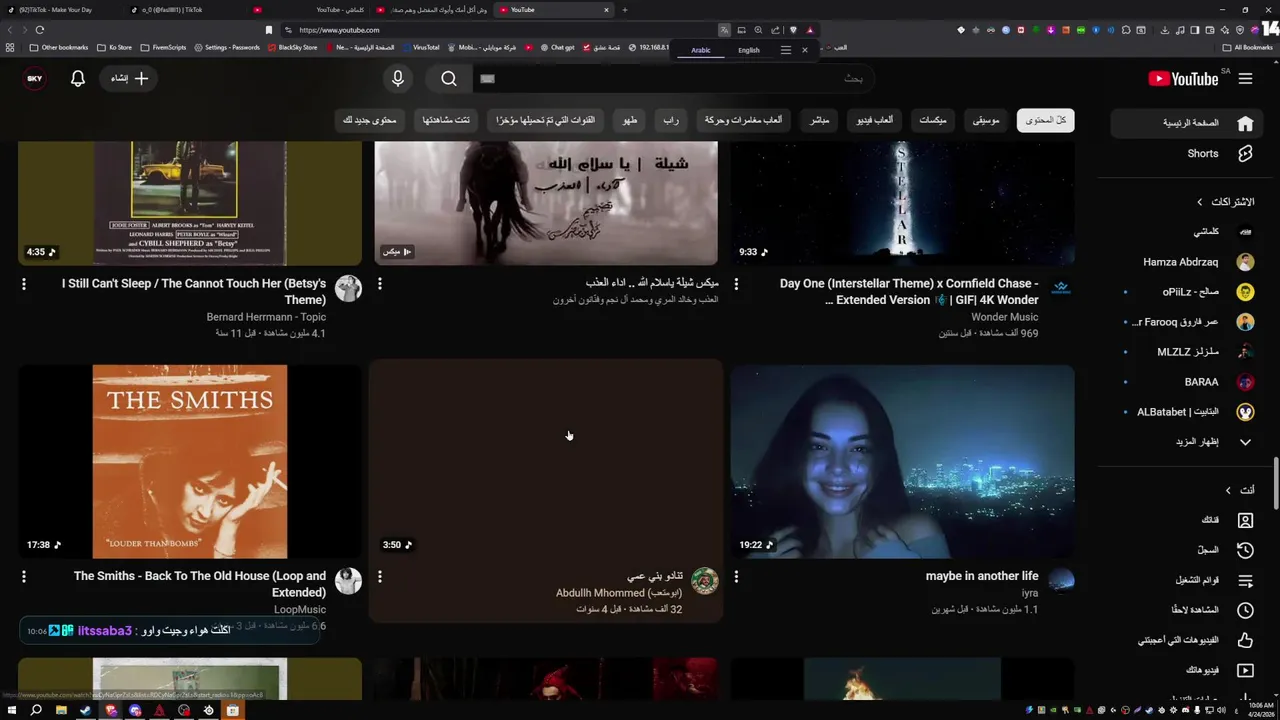The width and height of the screenshot is (1280, 720).
Task: Open the Subscriptions (الاشتراكات) section chevron
Action: click(x=1200, y=202)
